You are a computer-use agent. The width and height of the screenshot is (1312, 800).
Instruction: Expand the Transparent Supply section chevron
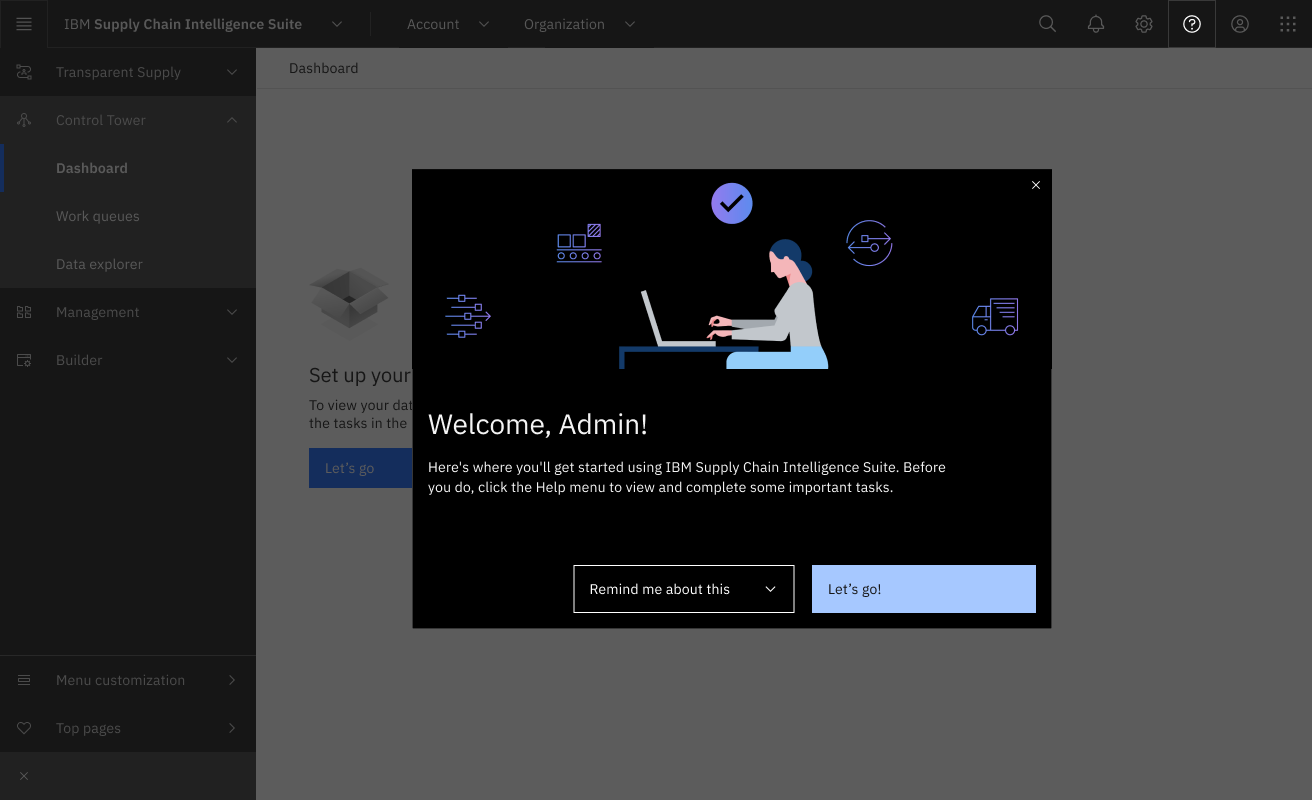tap(232, 72)
